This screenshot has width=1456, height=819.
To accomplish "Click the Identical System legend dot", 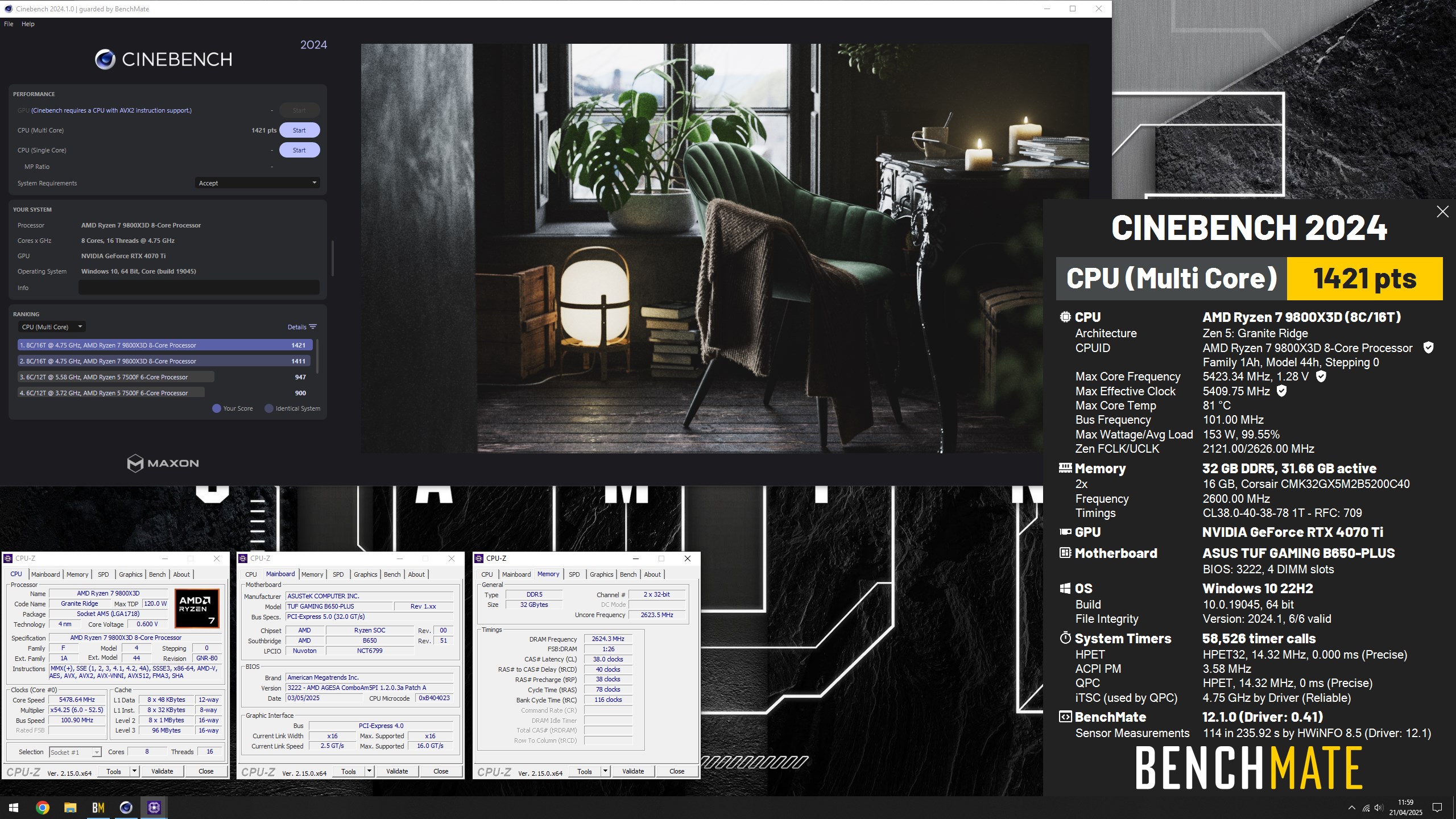I will point(269,408).
